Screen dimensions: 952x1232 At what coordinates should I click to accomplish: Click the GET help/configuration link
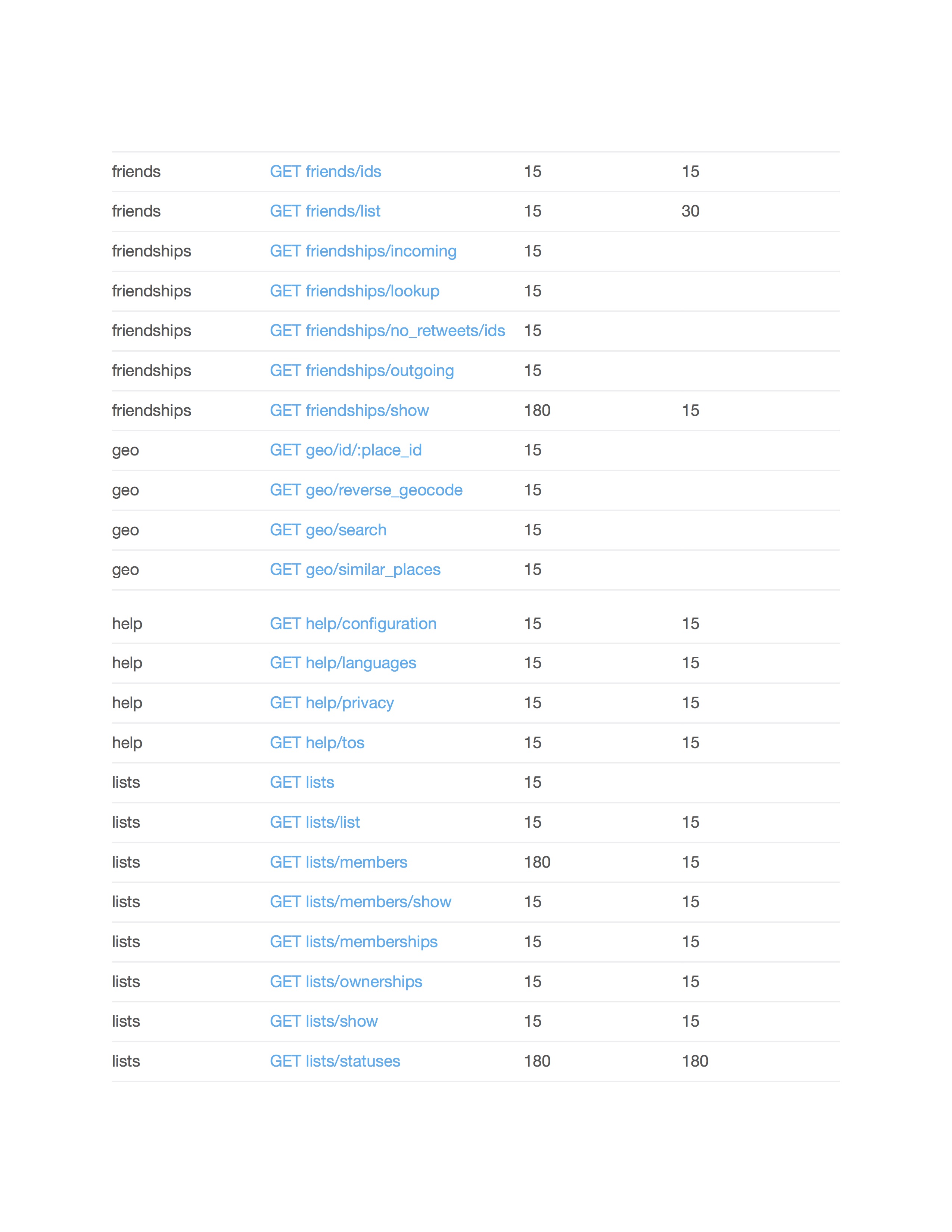tap(353, 624)
